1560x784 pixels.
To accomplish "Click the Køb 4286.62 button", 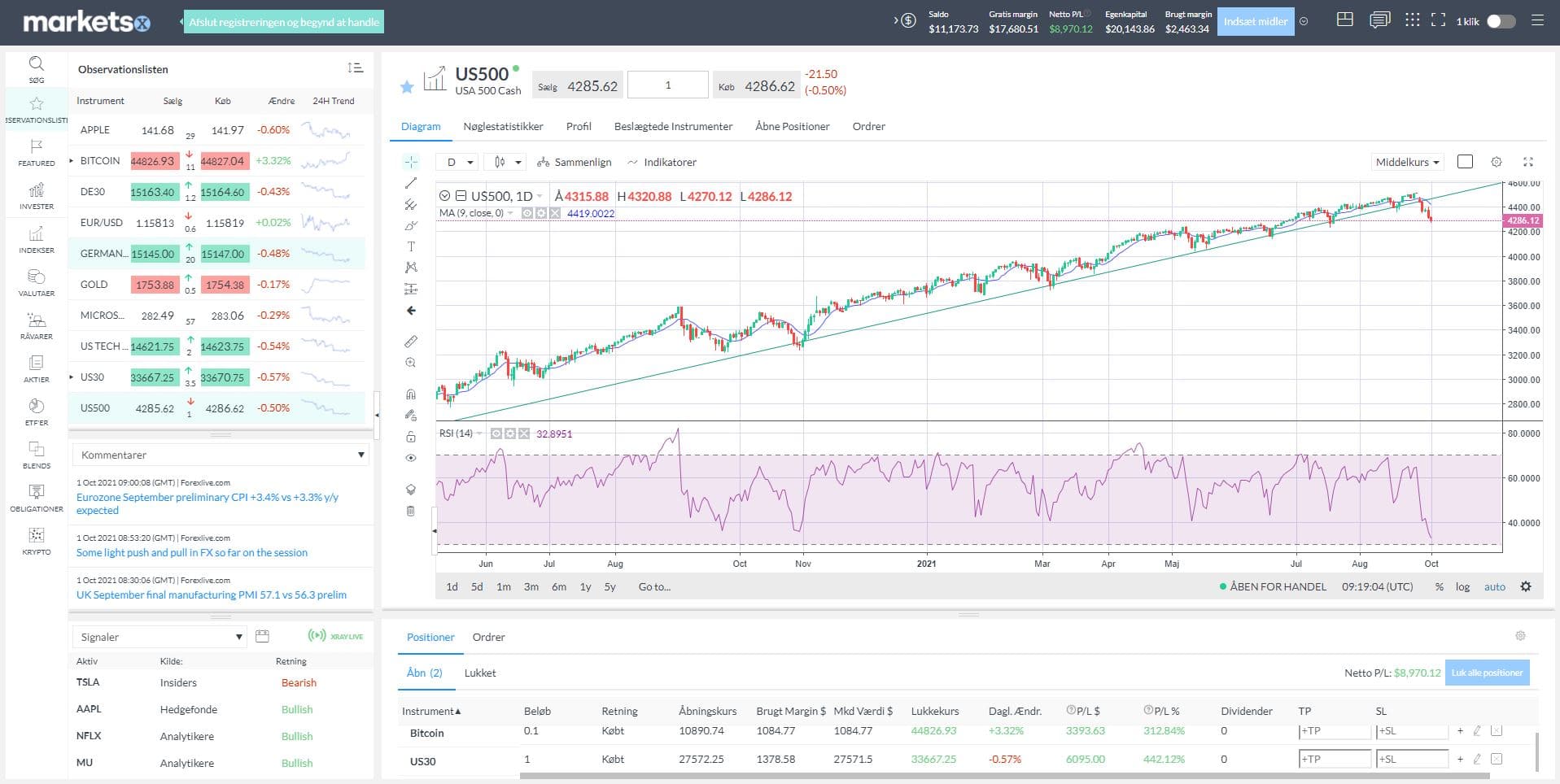I will [757, 86].
